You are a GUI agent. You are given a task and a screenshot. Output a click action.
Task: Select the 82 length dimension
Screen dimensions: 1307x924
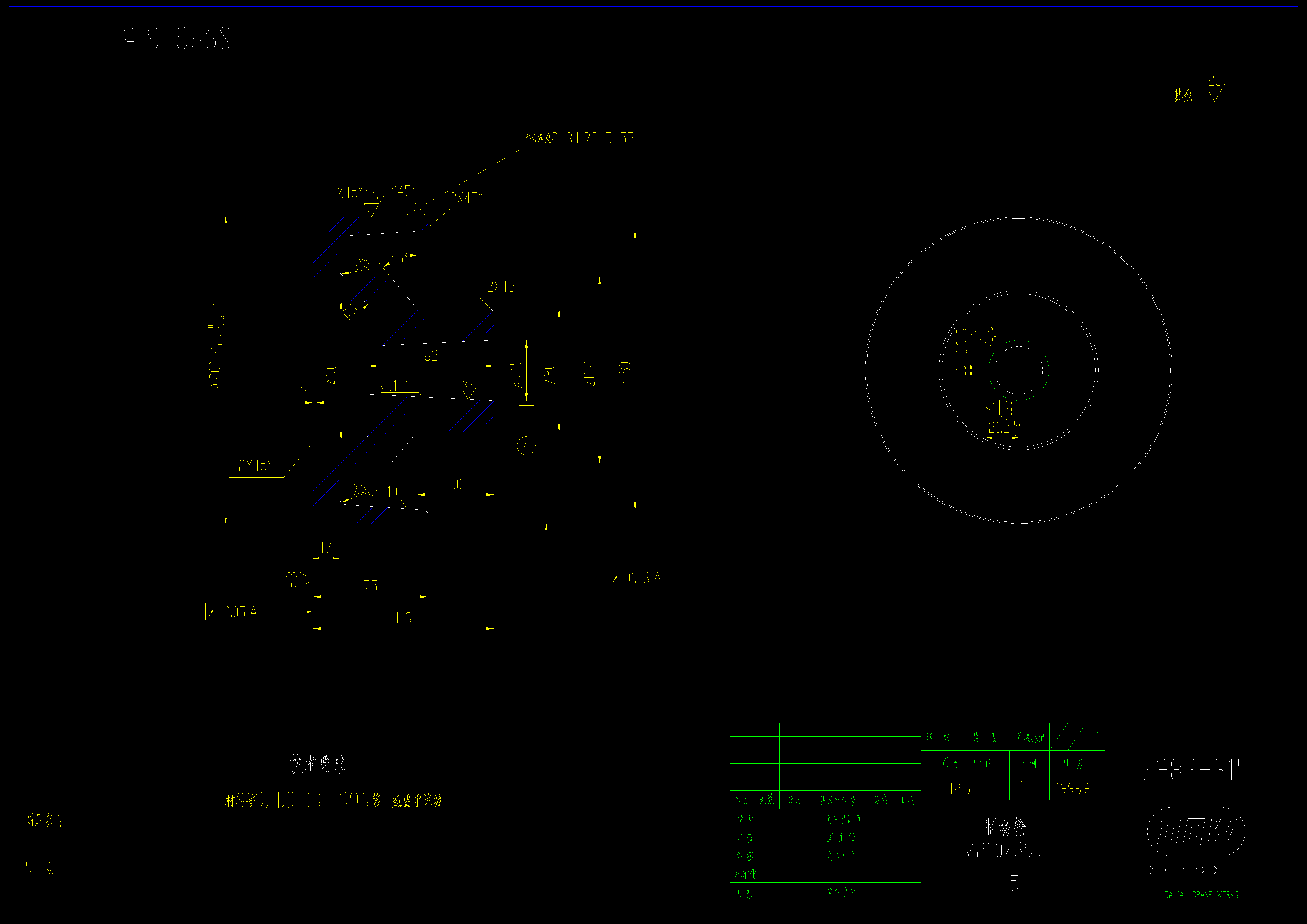[431, 355]
